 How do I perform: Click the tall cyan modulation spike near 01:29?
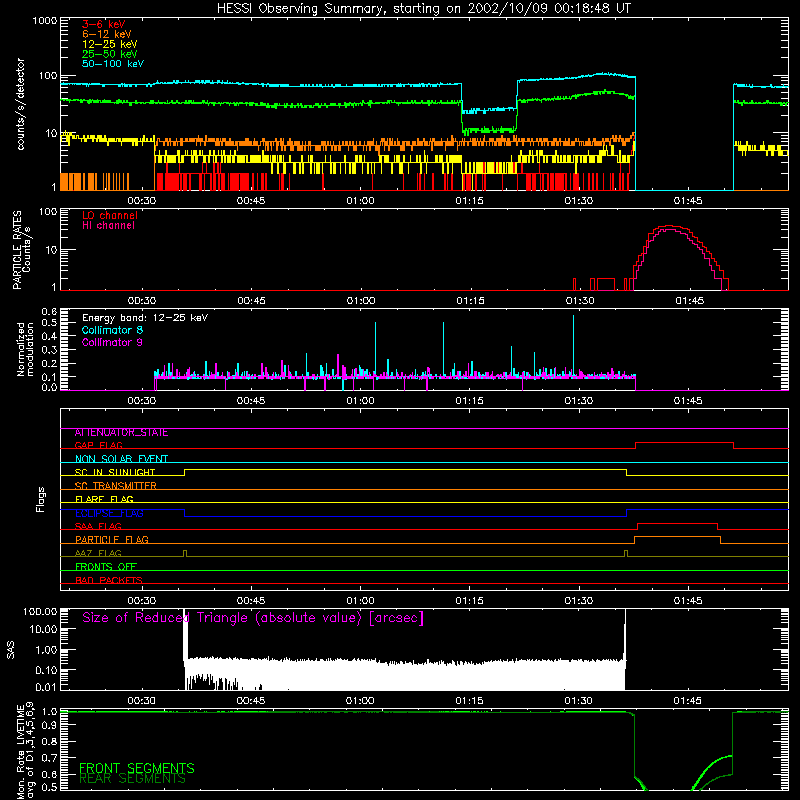click(573, 344)
